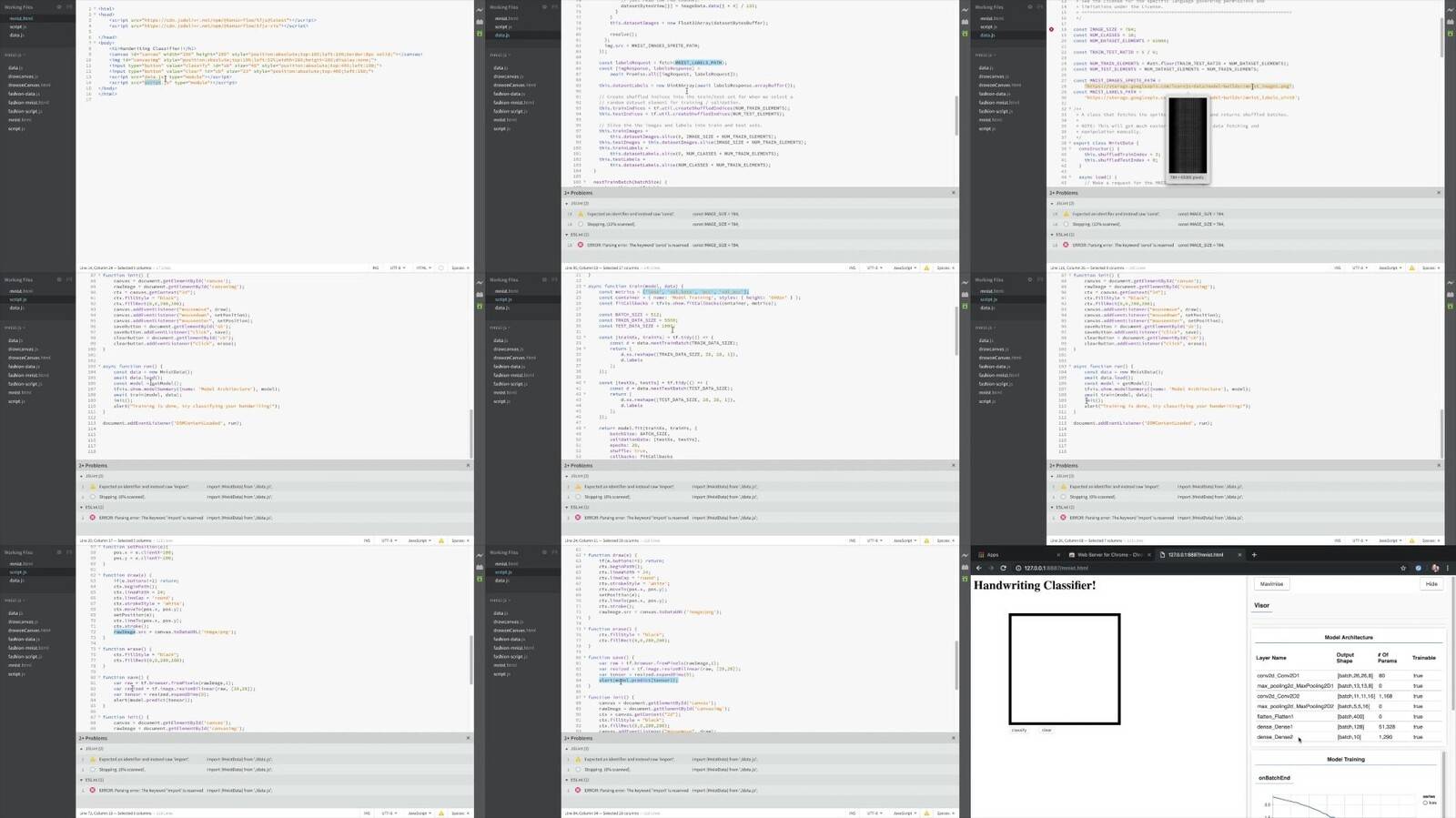Bookmark the page with the star icon
The height and width of the screenshot is (818, 1456).
(1403, 568)
